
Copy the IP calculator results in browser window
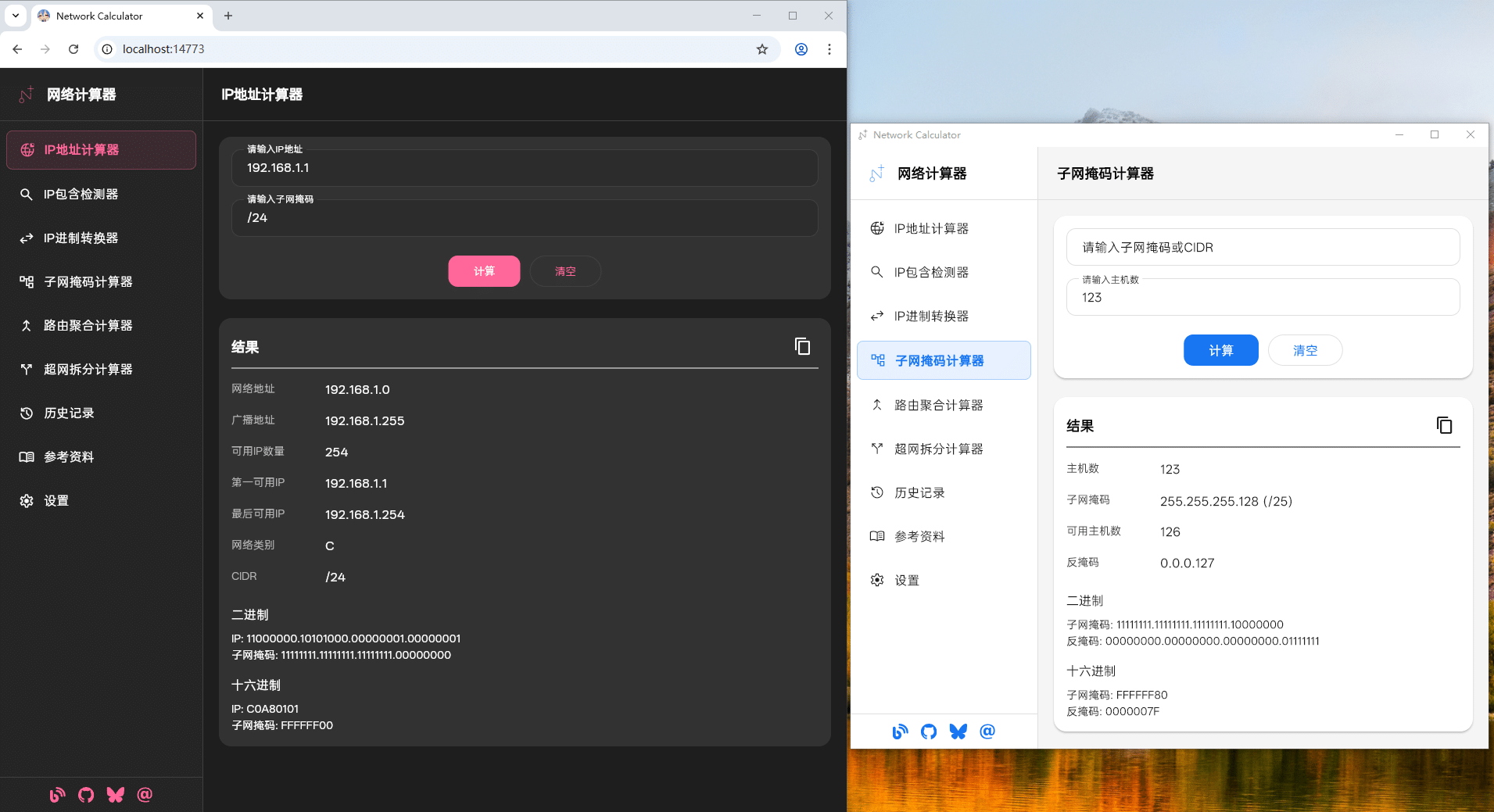pos(802,346)
